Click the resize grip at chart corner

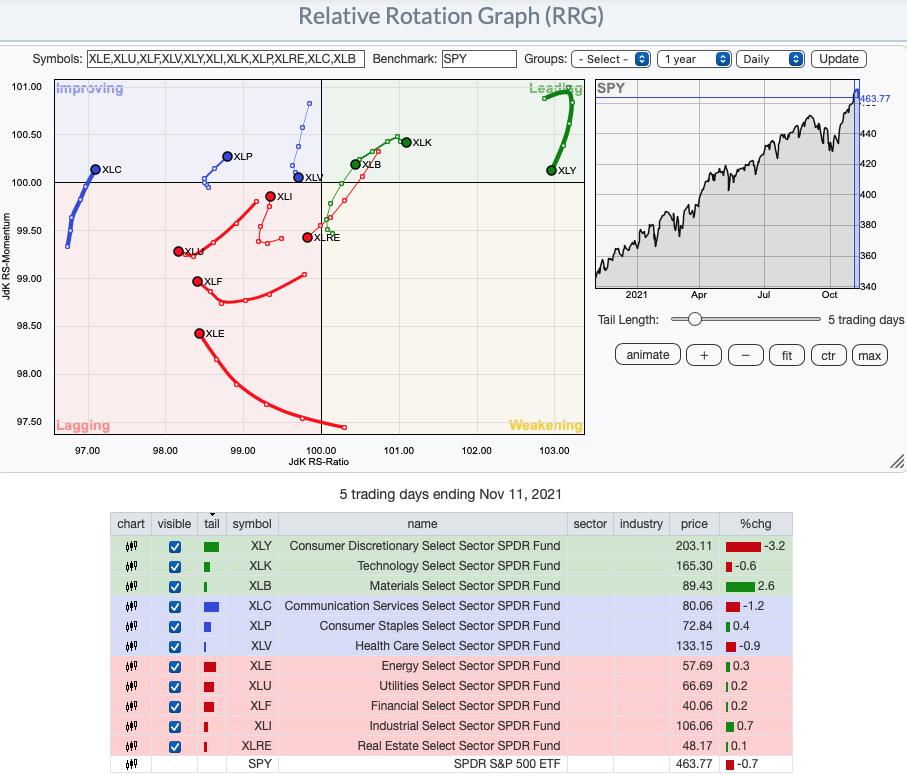897,461
